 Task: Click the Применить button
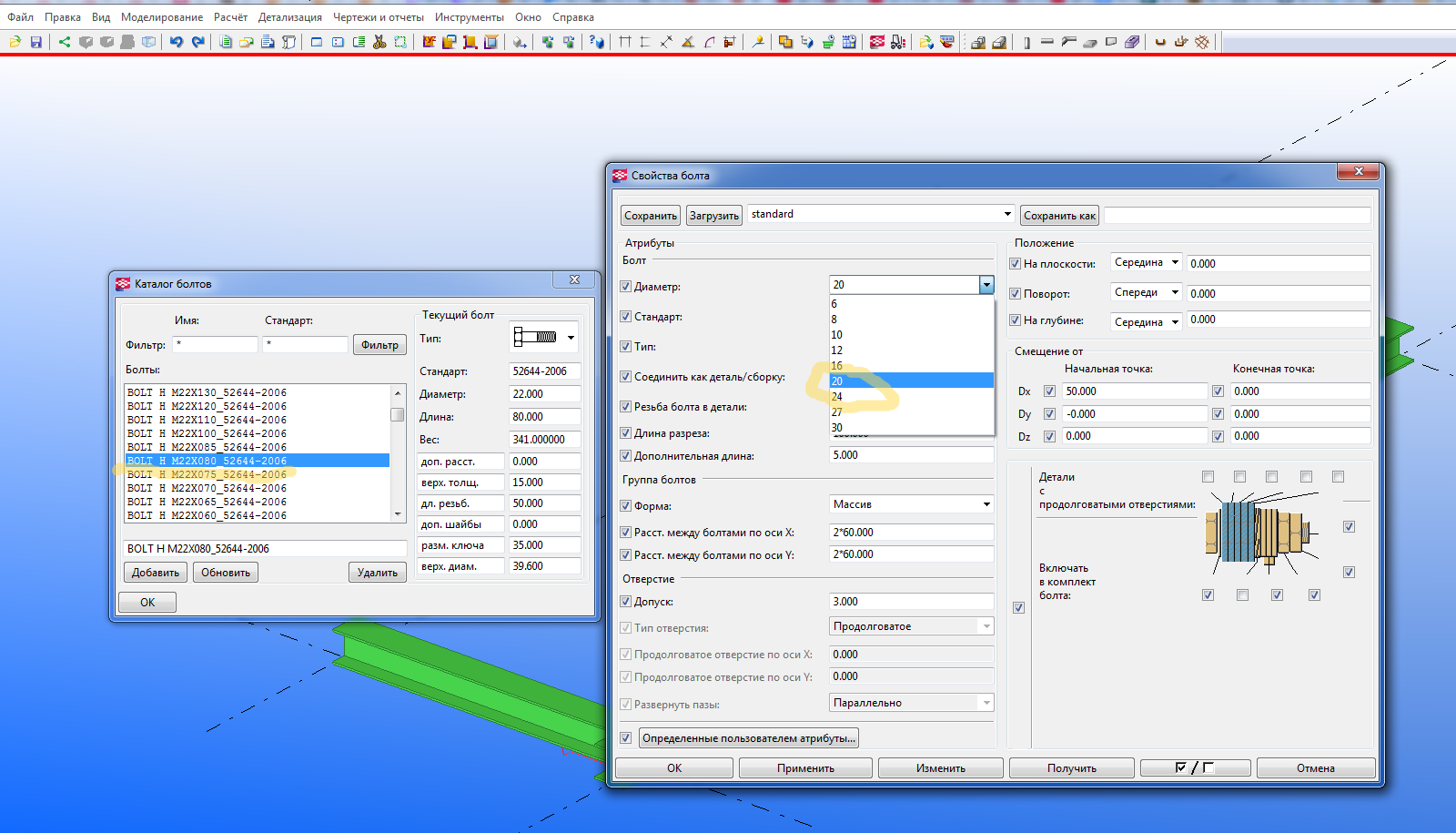[x=805, y=768]
